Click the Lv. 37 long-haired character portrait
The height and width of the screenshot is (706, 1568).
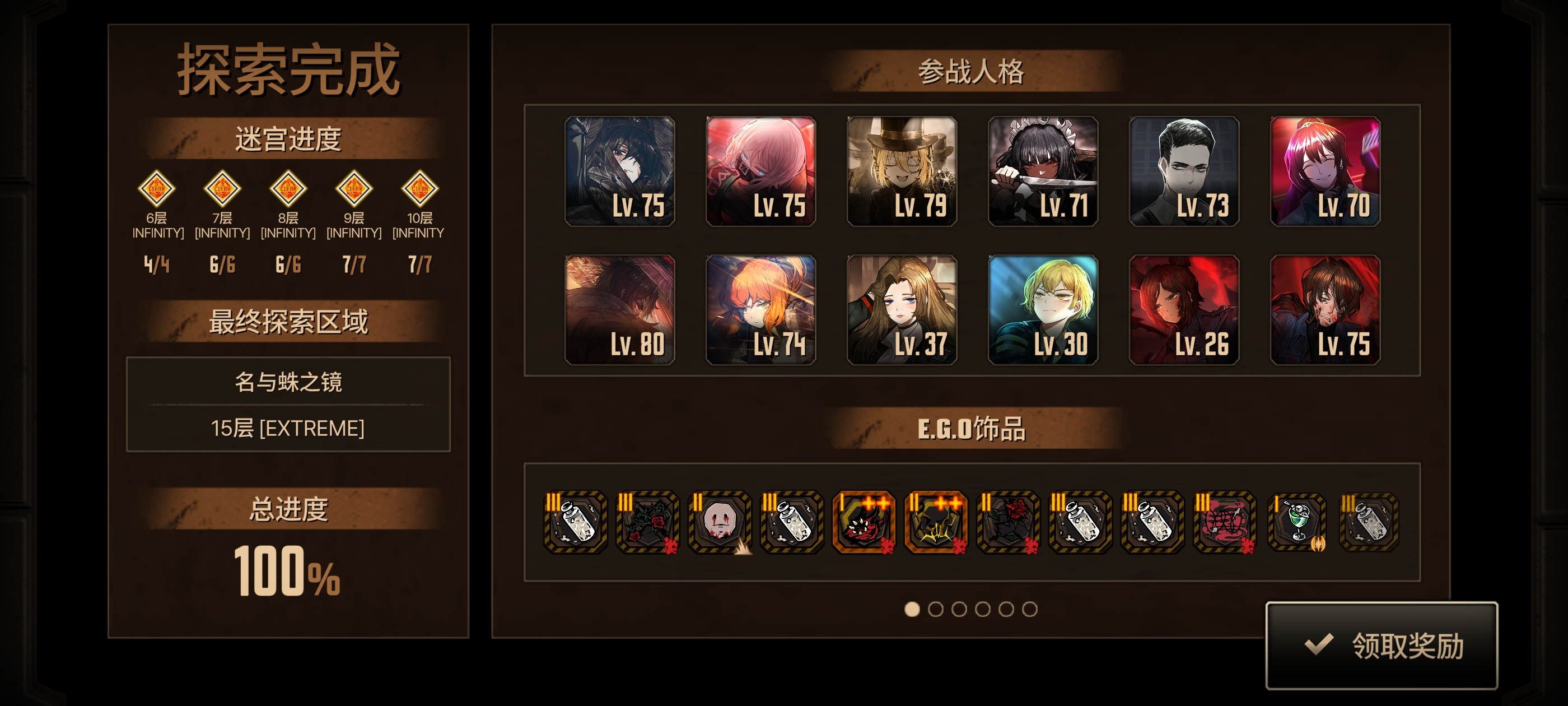(902, 309)
